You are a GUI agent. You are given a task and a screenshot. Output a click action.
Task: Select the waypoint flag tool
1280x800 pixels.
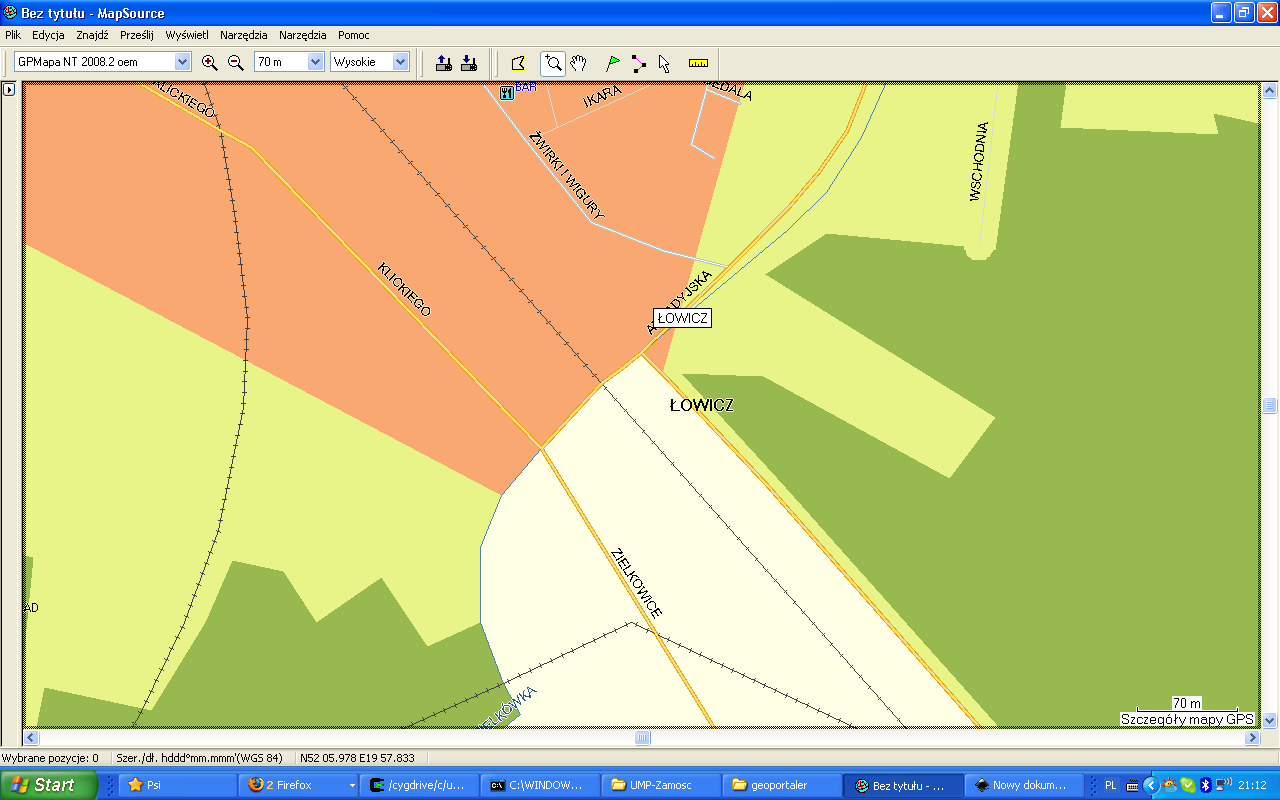pos(613,63)
